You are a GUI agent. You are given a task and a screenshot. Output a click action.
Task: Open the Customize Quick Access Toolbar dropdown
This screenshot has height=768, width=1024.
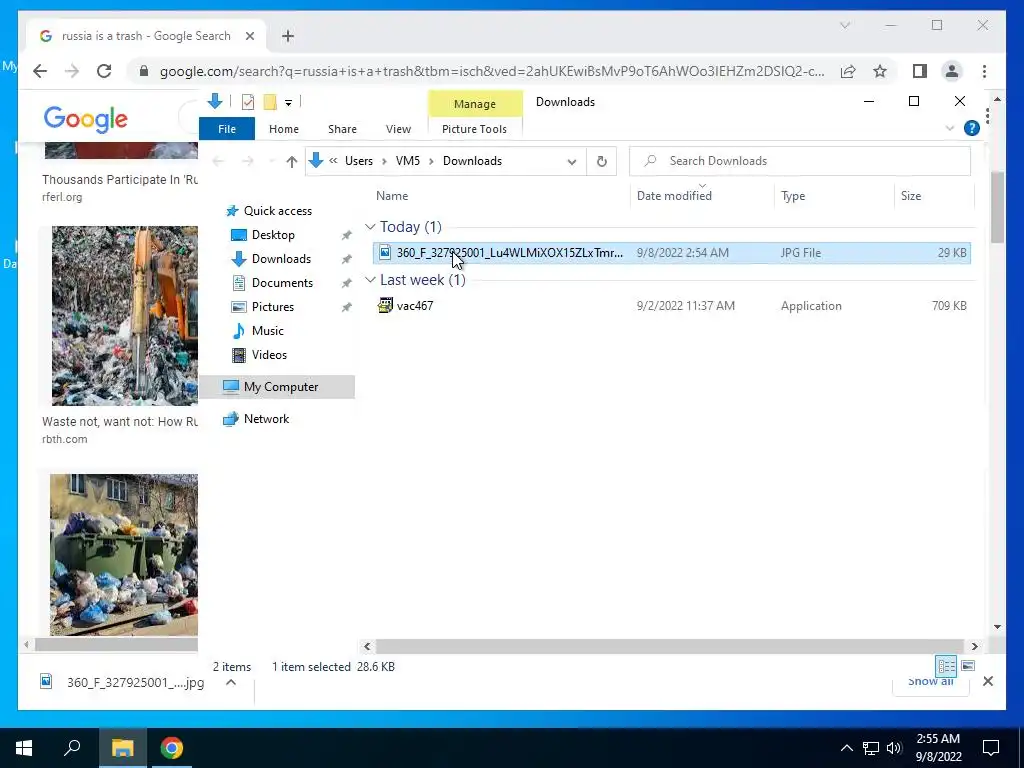(x=288, y=103)
